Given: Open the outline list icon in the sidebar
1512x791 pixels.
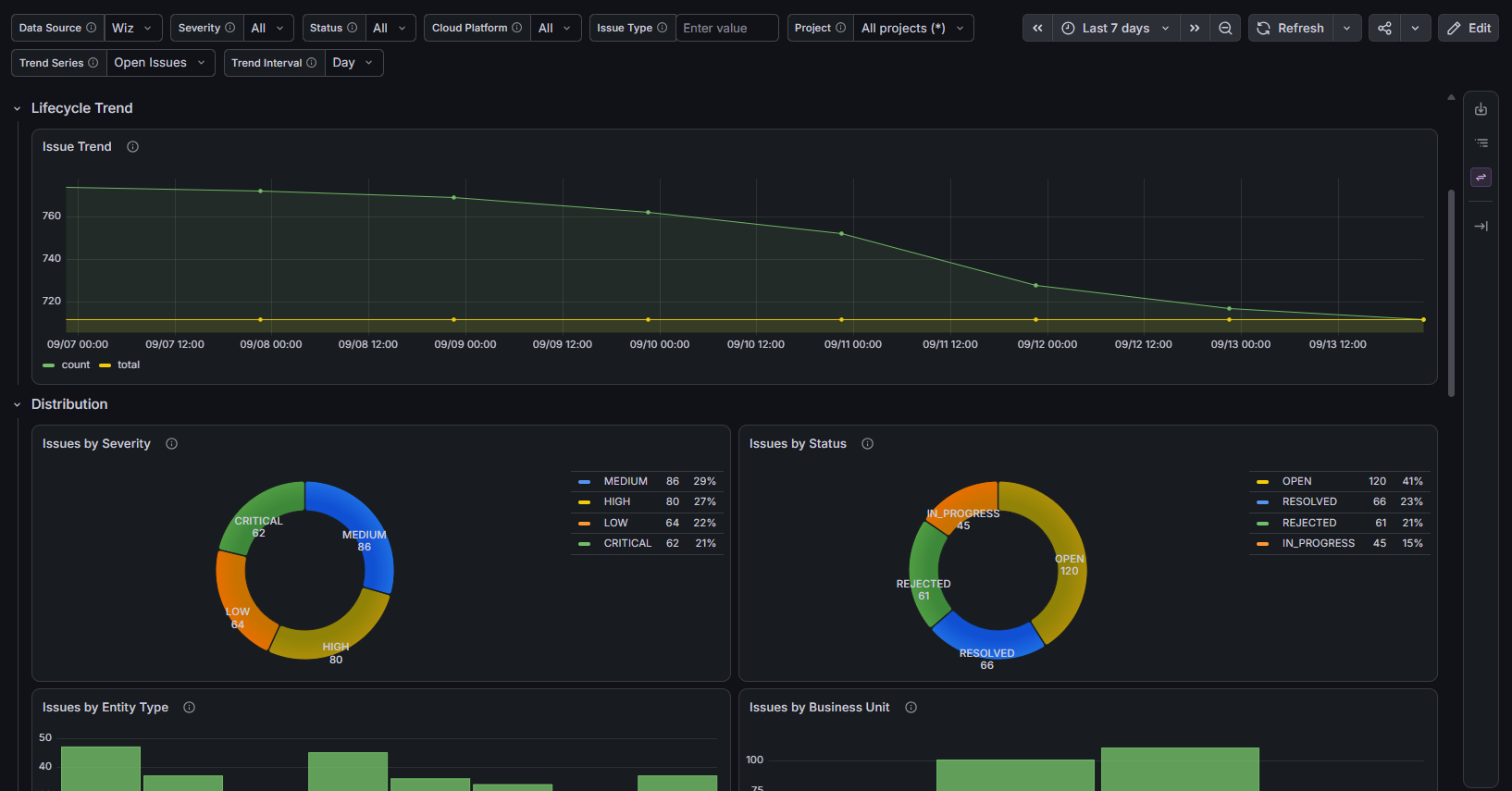Looking at the screenshot, I should [1481, 143].
